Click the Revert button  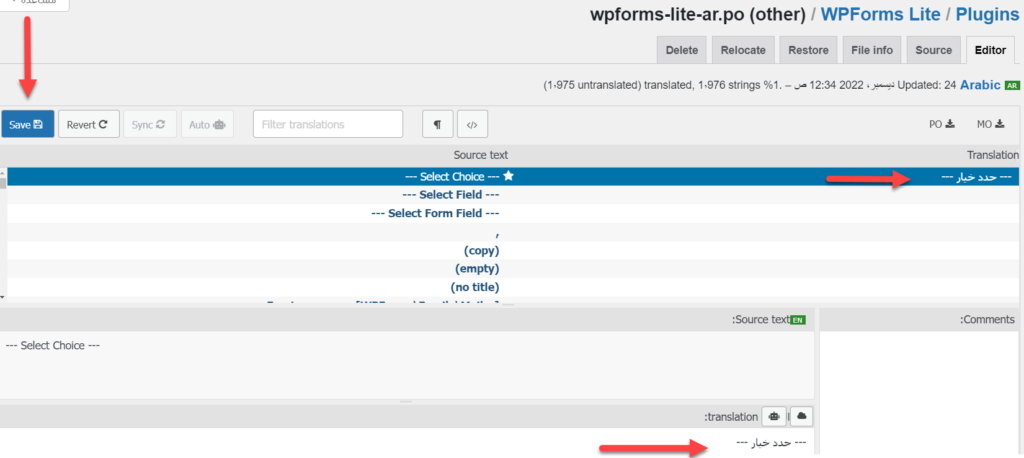coord(89,124)
